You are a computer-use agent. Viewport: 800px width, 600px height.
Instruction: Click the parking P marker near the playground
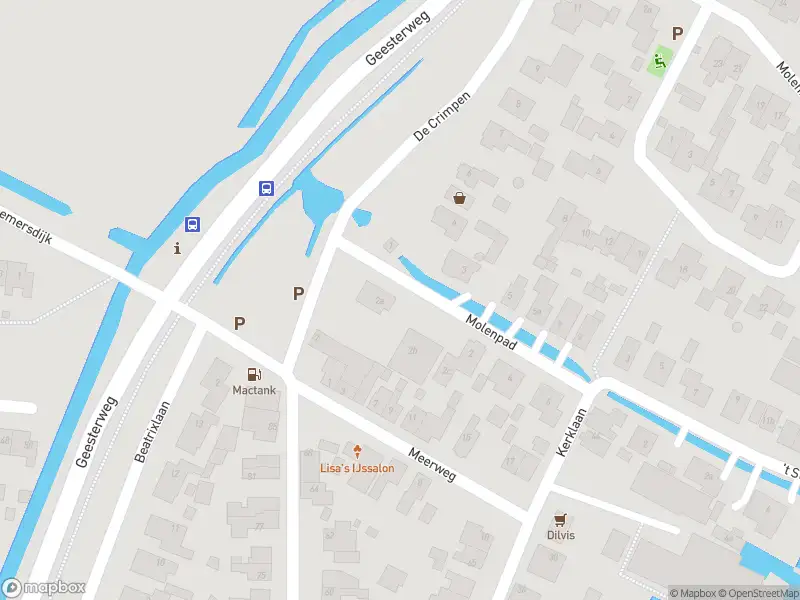tap(677, 34)
